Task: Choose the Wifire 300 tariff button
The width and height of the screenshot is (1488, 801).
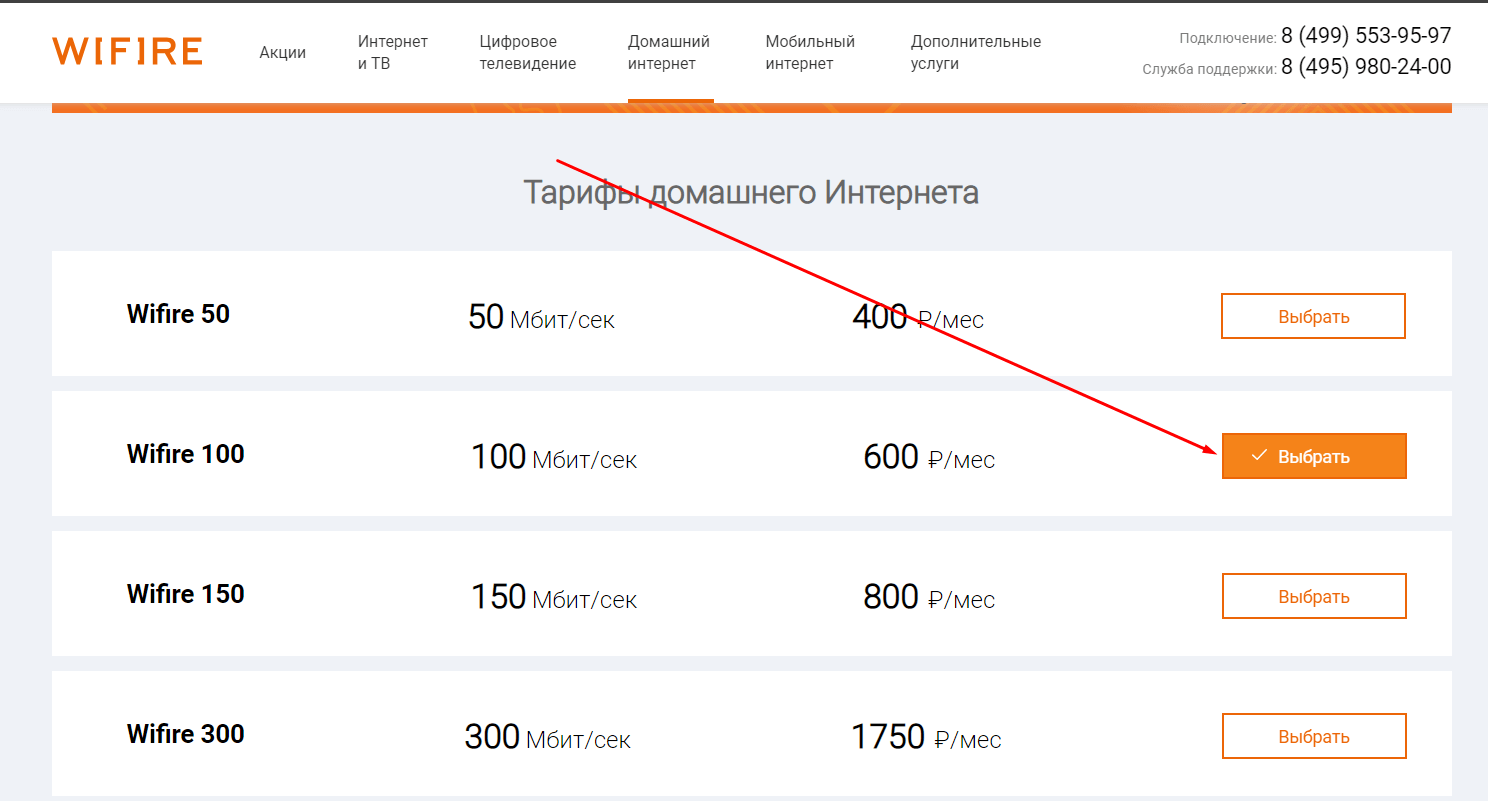Action: (x=1314, y=736)
